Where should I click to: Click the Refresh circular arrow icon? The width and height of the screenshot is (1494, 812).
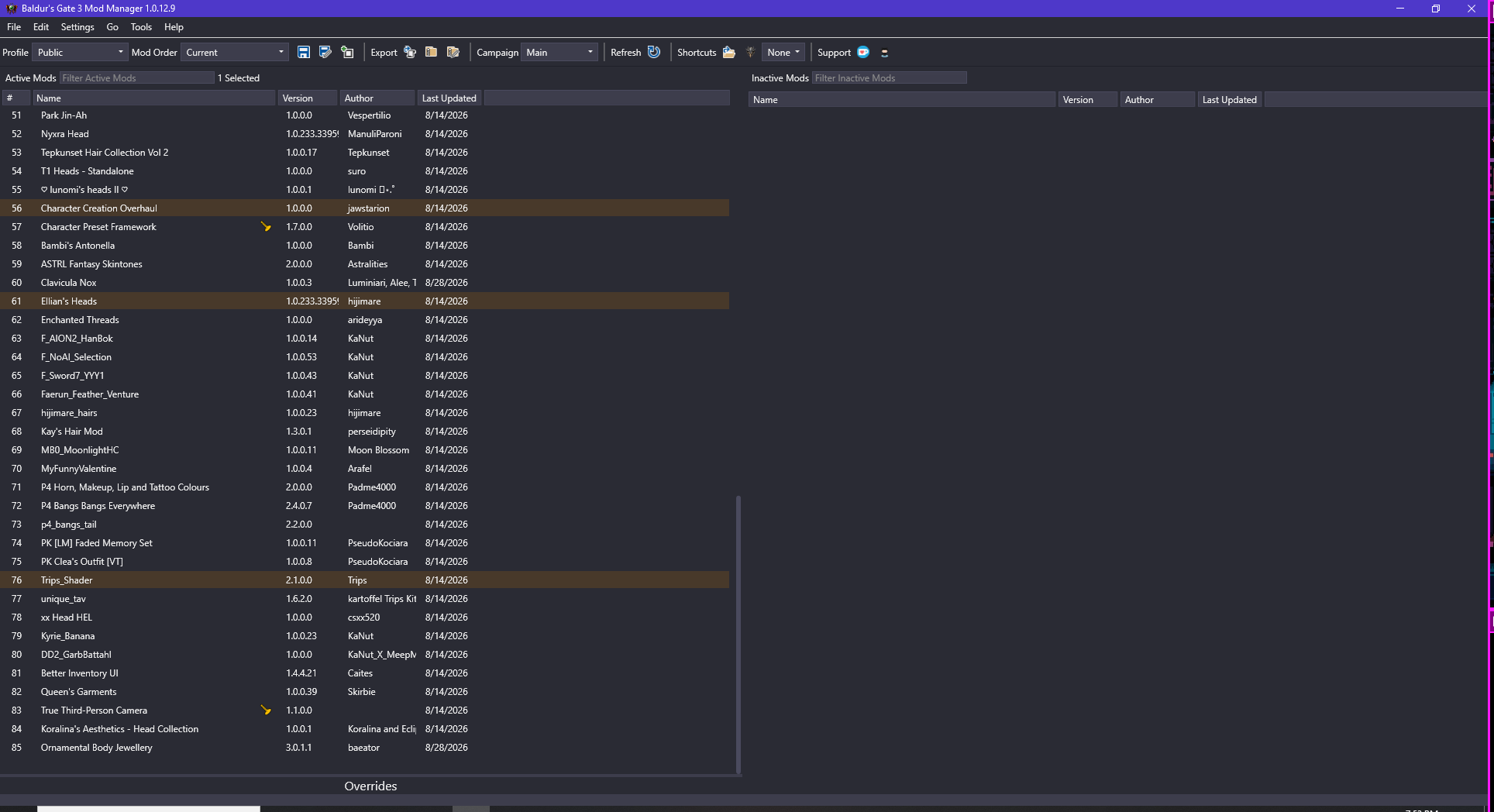[x=654, y=52]
